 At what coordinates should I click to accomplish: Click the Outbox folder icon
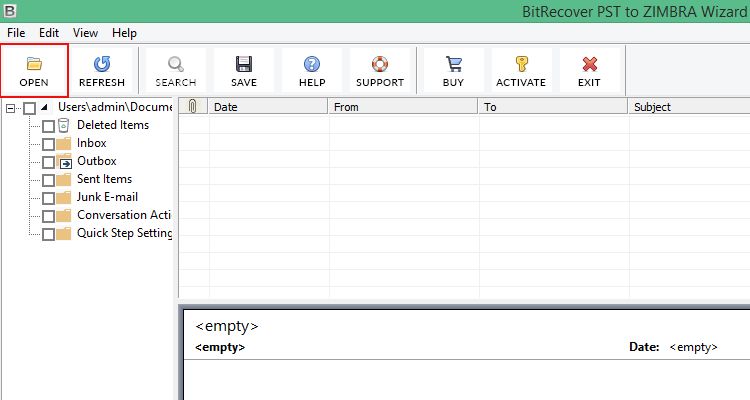click(x=64, y=161)
